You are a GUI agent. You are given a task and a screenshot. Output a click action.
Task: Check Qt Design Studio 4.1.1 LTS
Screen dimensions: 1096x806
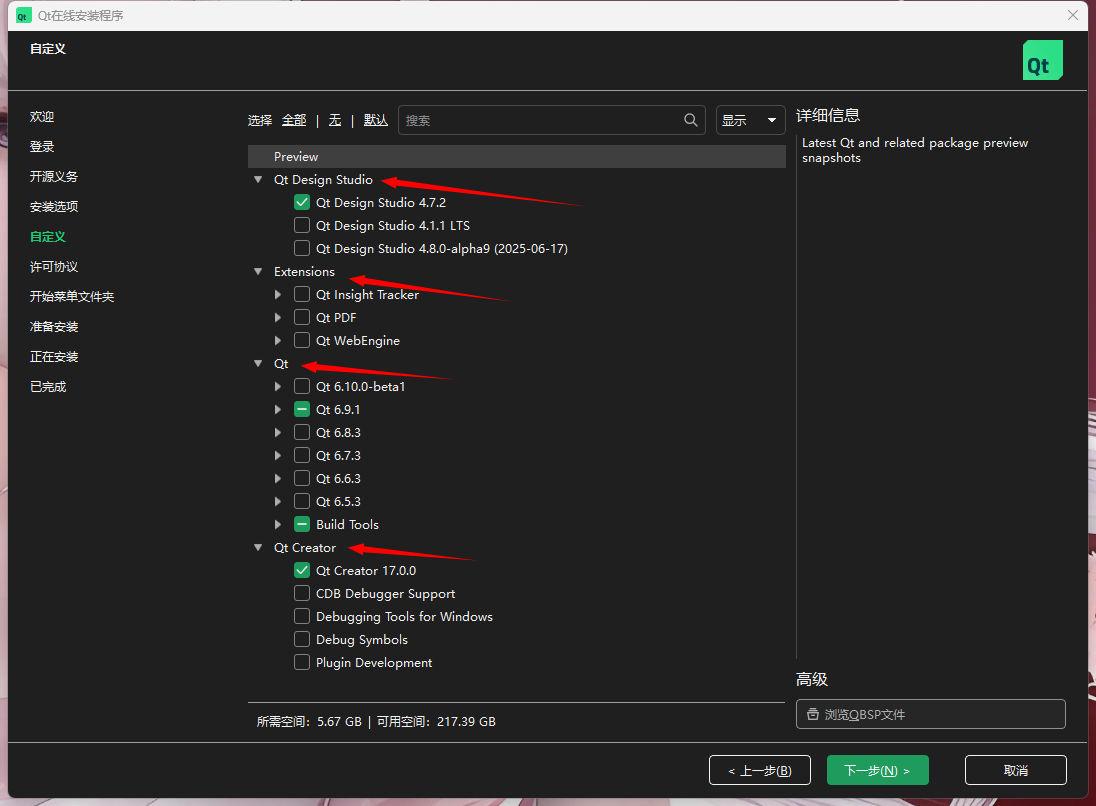(302, 226)
